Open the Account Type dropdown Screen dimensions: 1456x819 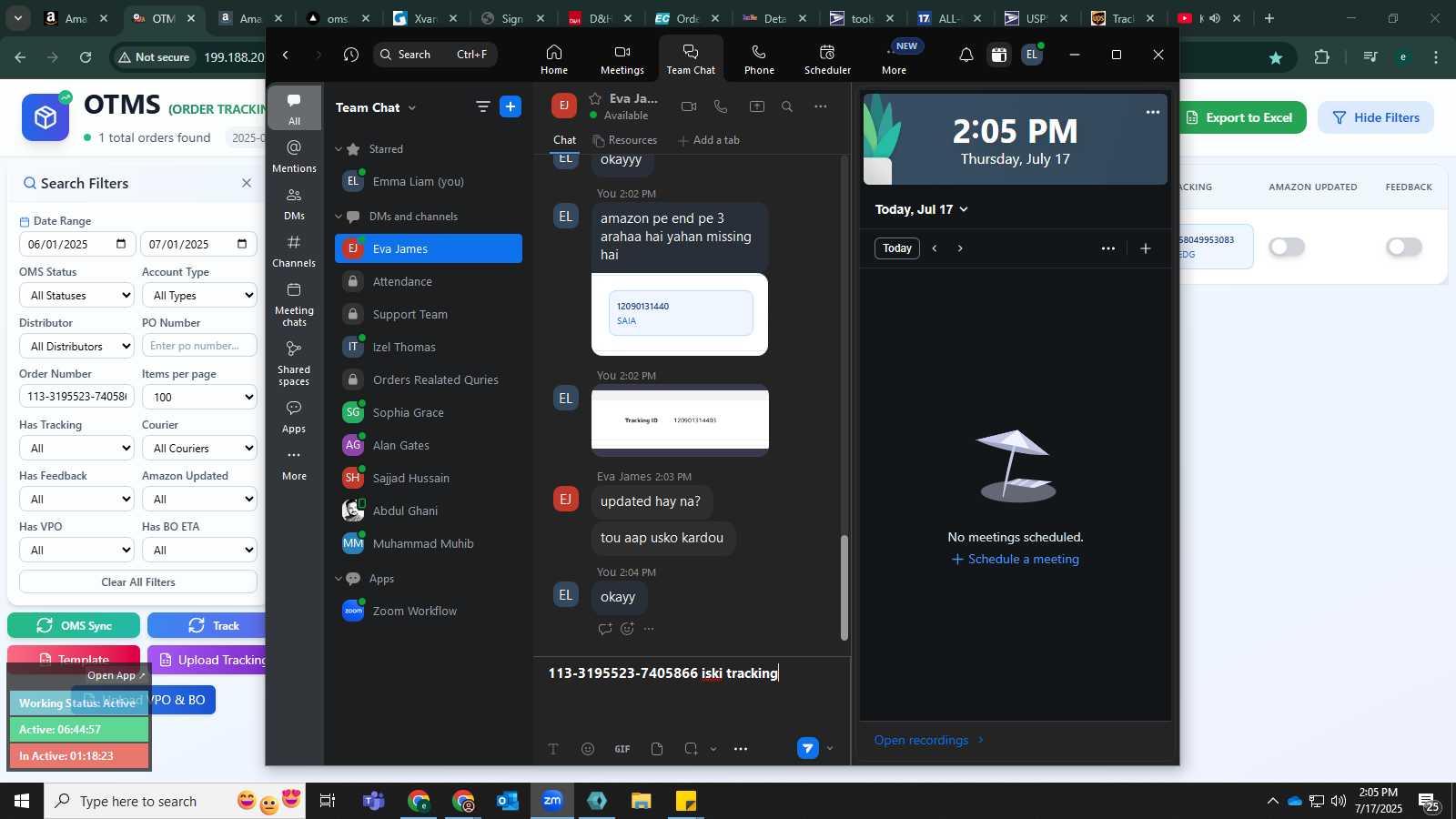tap(199, 296)
